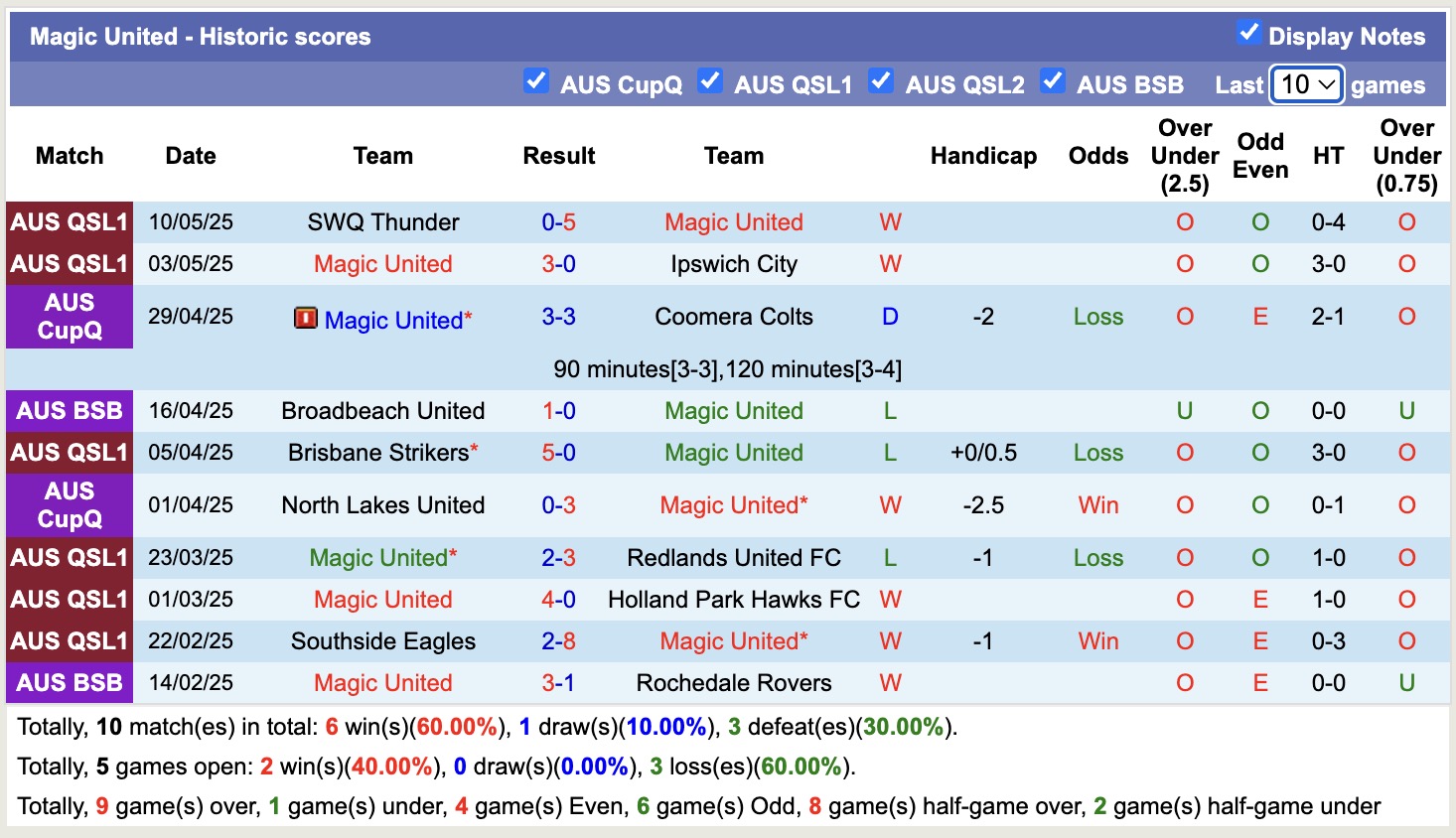1456x838 pixels.
Task: Uncheck the AUS CupQ filter
Action: click(x=535, y=81)
